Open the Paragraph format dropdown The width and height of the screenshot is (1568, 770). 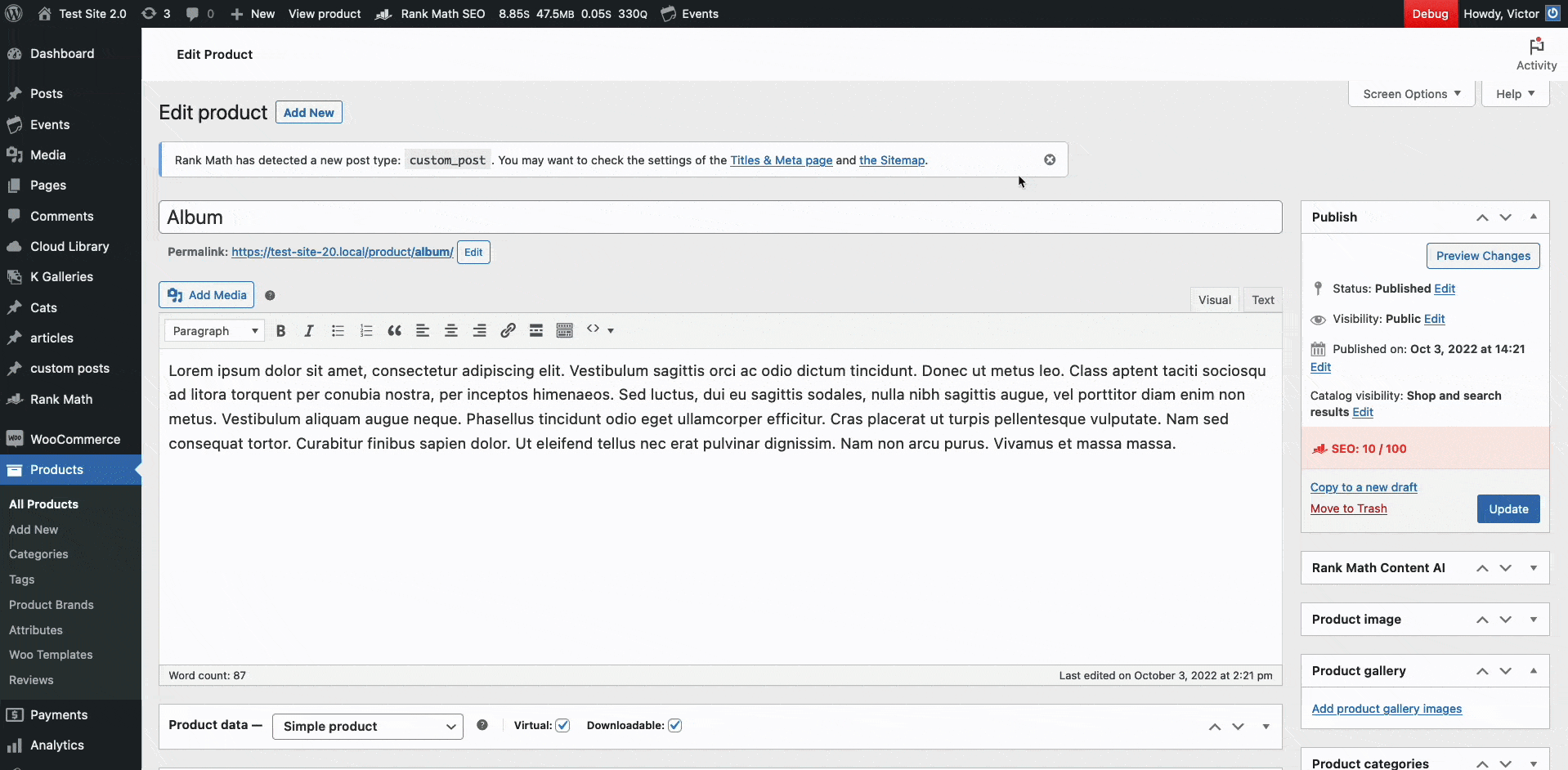[x=214, y=331]
